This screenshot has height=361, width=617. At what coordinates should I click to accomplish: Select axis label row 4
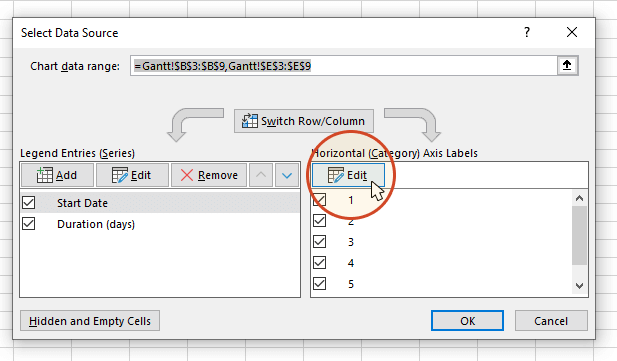pos(442,262)
